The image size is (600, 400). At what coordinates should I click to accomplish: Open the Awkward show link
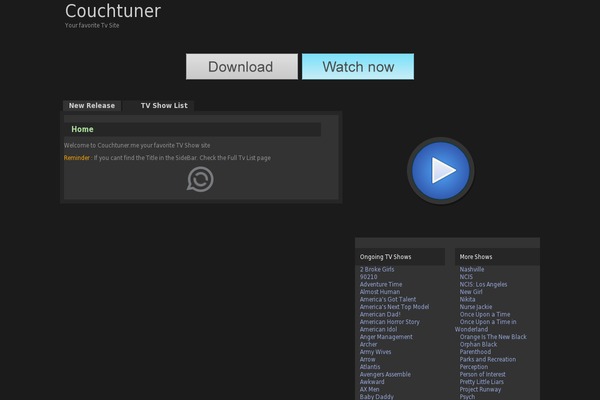[x=372, y=382]
